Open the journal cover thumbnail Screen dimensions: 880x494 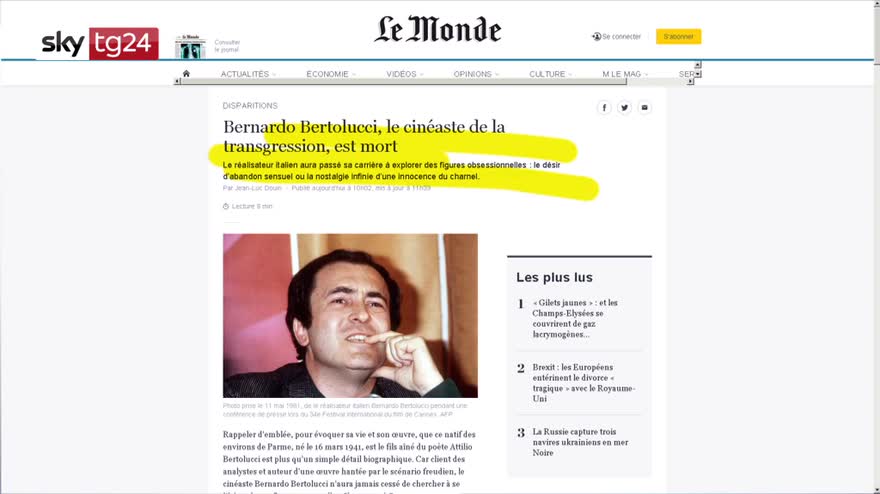[190, 47]
